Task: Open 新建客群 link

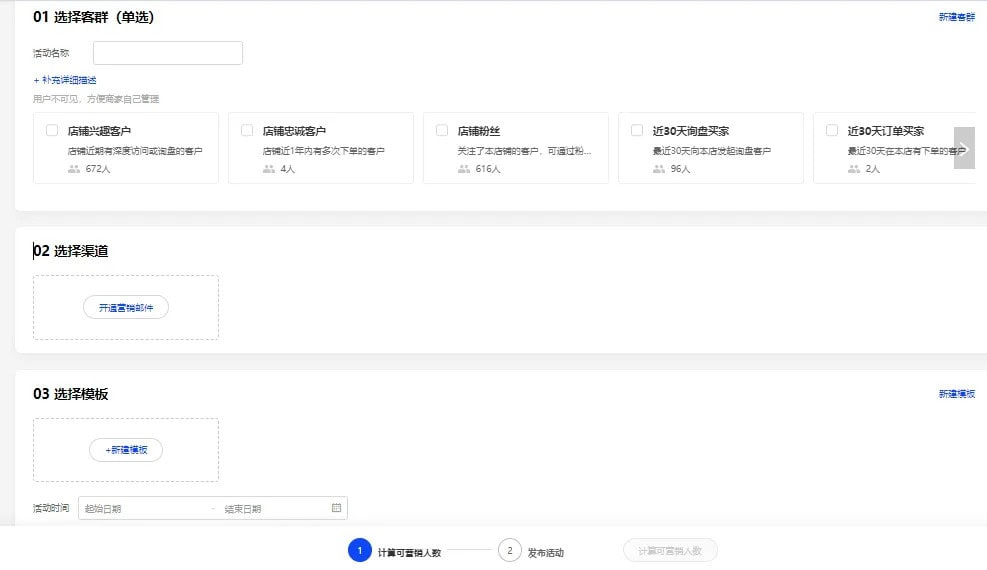Action: pyautogui.click(x=956, y=17)
